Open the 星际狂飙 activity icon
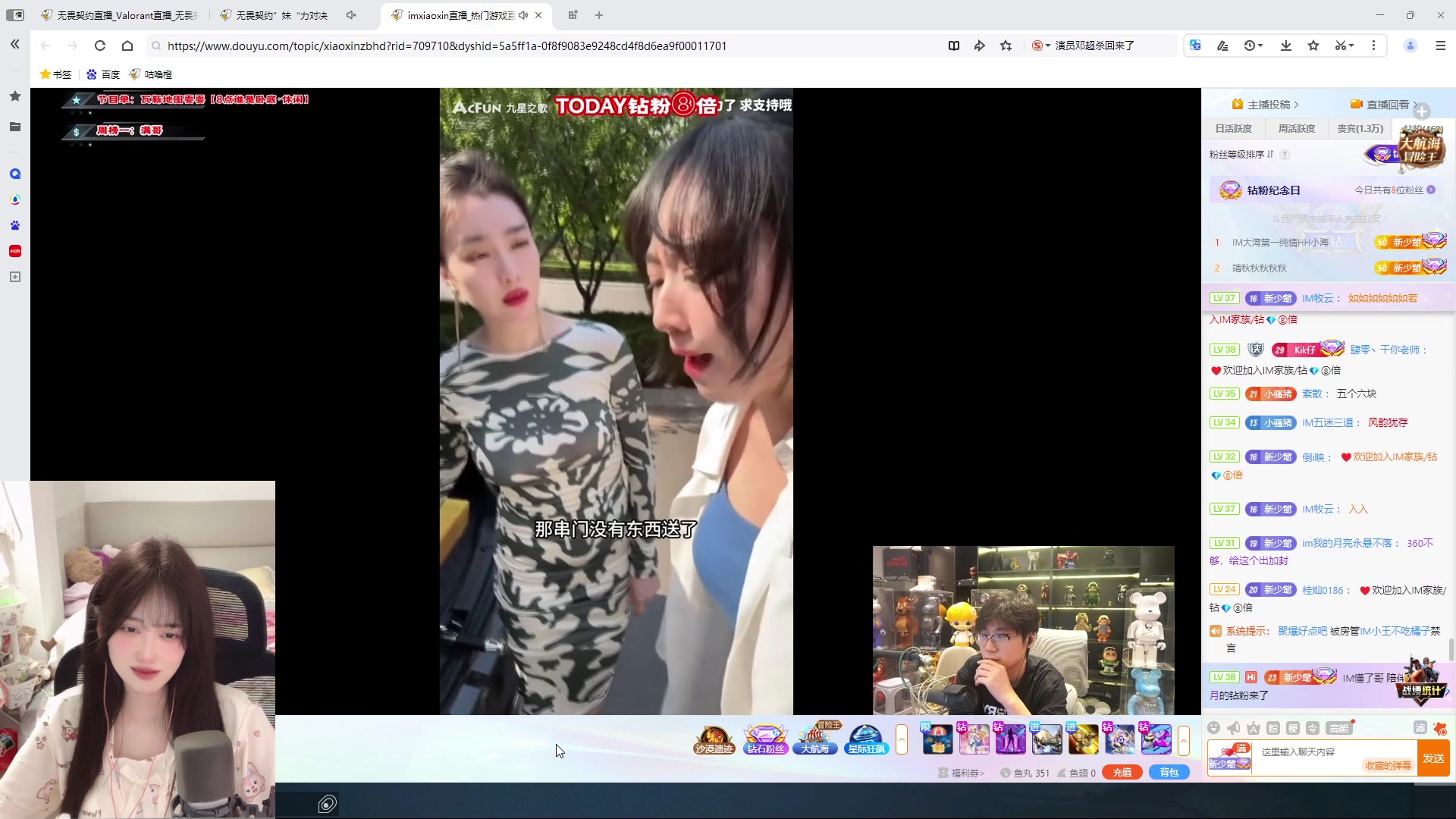The height and width of the screenshot is (819, 1456). point(866,739)
